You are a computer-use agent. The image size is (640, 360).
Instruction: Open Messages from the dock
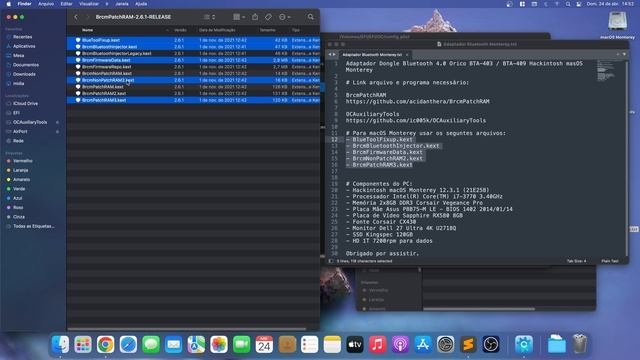click(151, 344)
